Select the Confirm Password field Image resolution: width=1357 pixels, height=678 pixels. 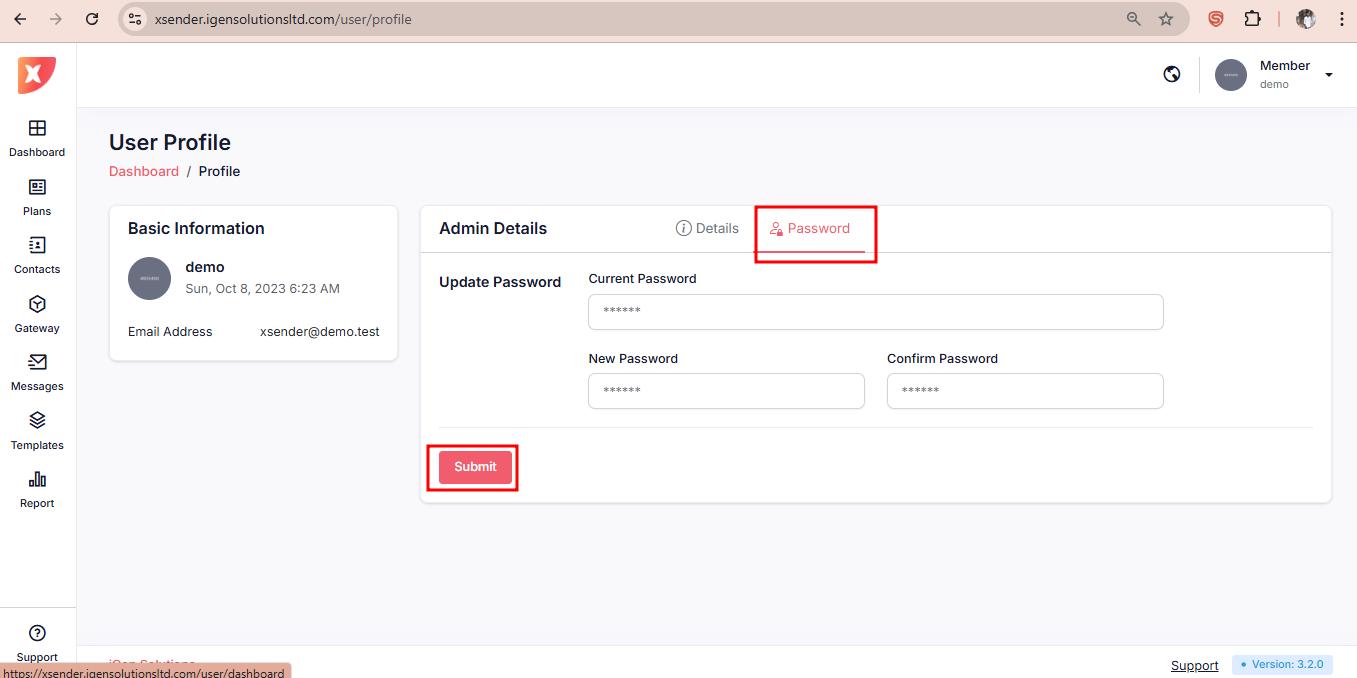tap(1024, 391)
